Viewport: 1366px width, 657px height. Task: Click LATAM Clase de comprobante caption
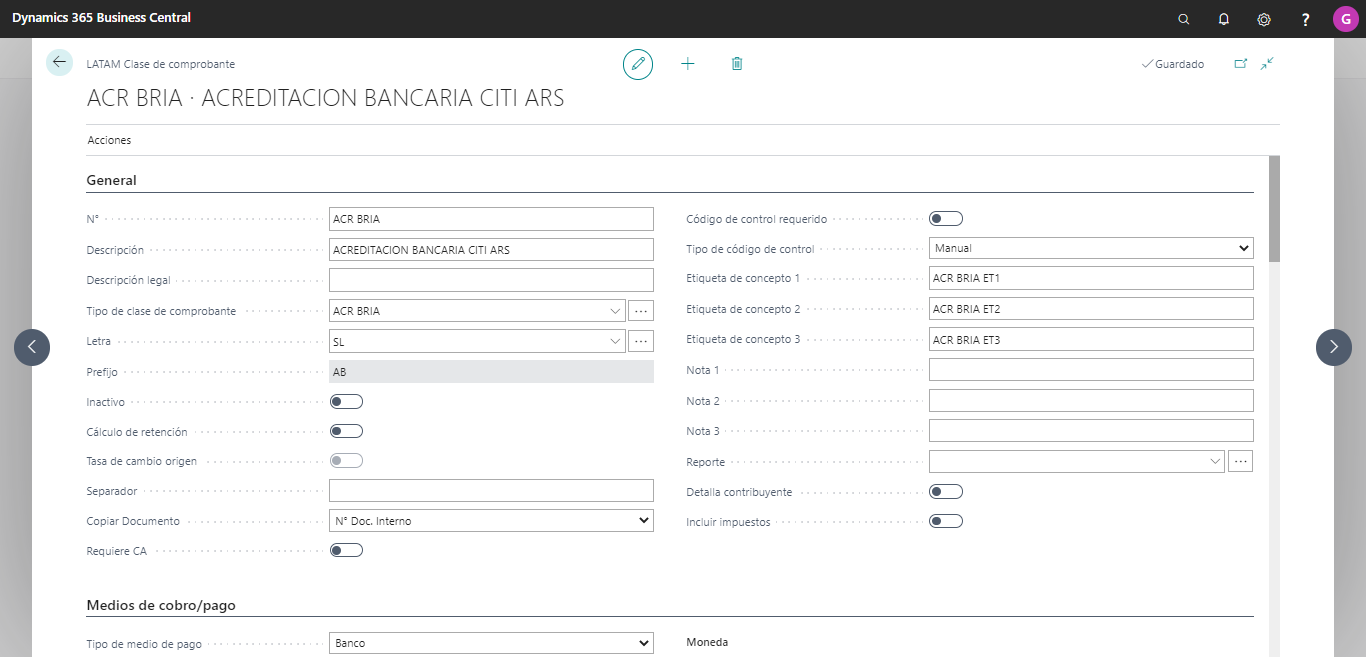tap(161, 64)
